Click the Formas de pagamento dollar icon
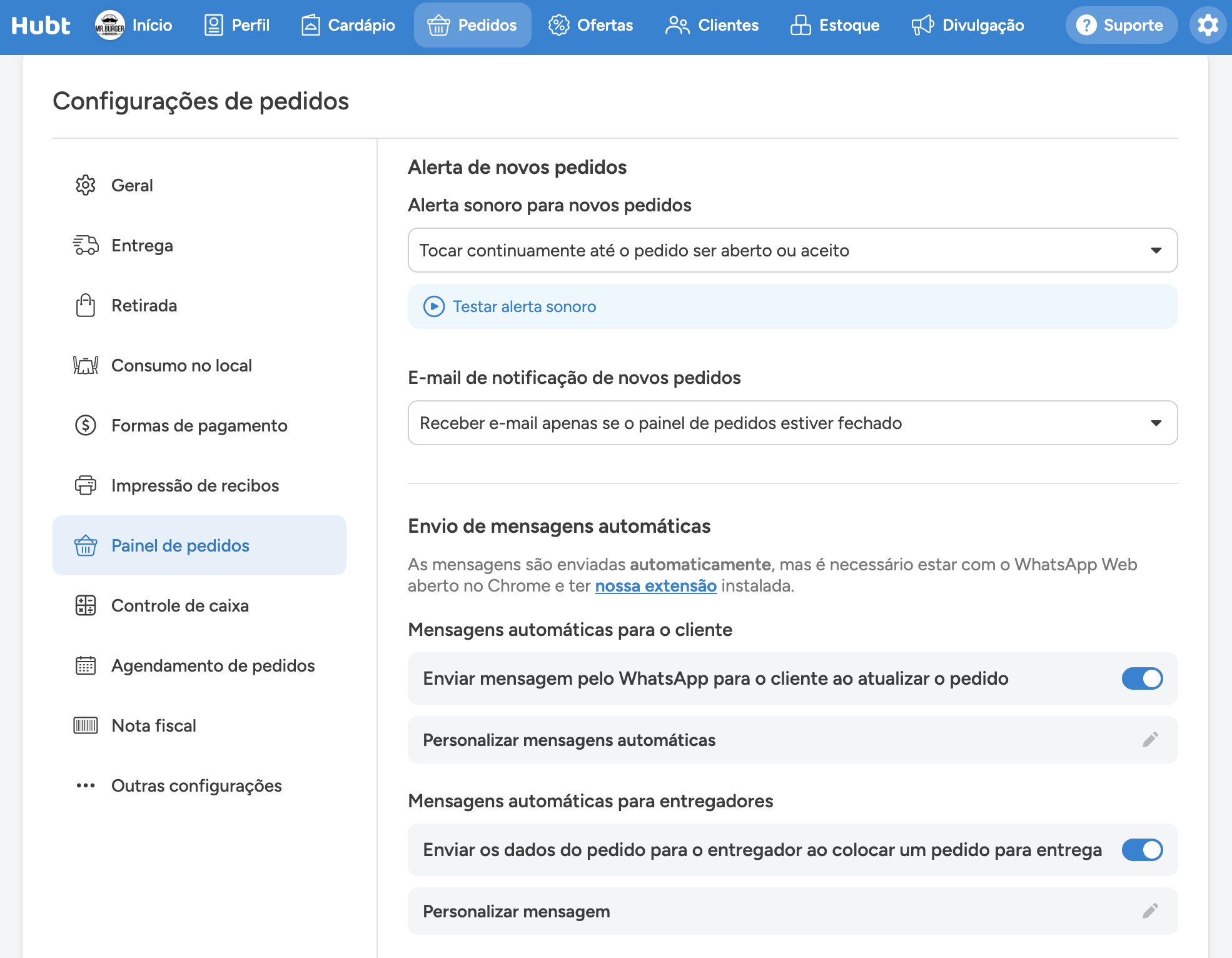Screen dimensions: 1232x958 pyautogui.click(x=86, y=425)
